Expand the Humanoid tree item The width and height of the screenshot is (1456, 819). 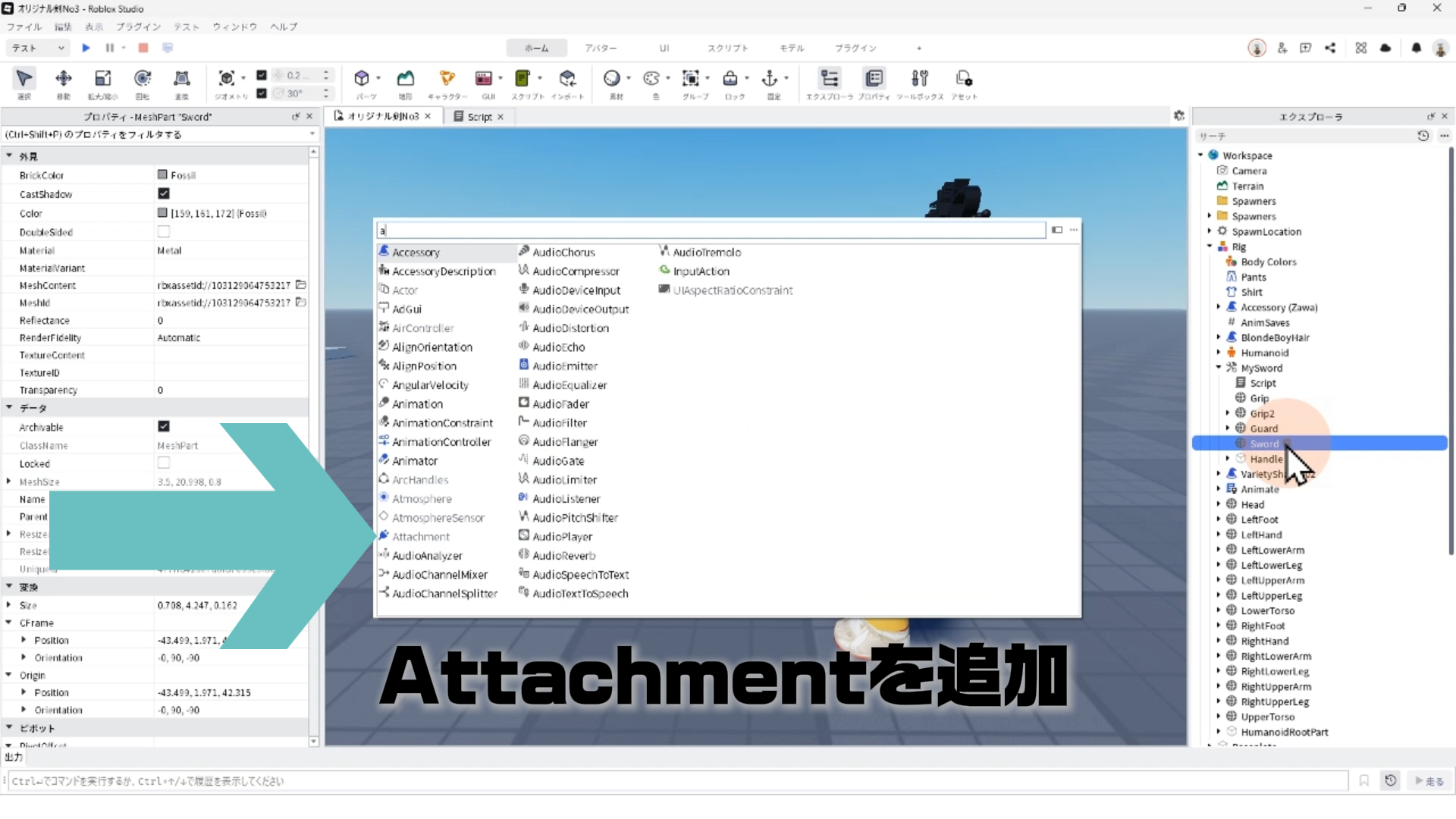coord(1219,353)
